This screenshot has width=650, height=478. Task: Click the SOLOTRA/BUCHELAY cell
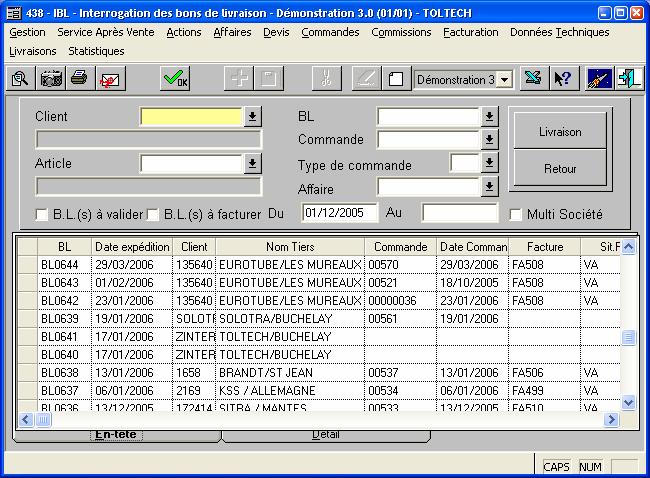point(290,318)
